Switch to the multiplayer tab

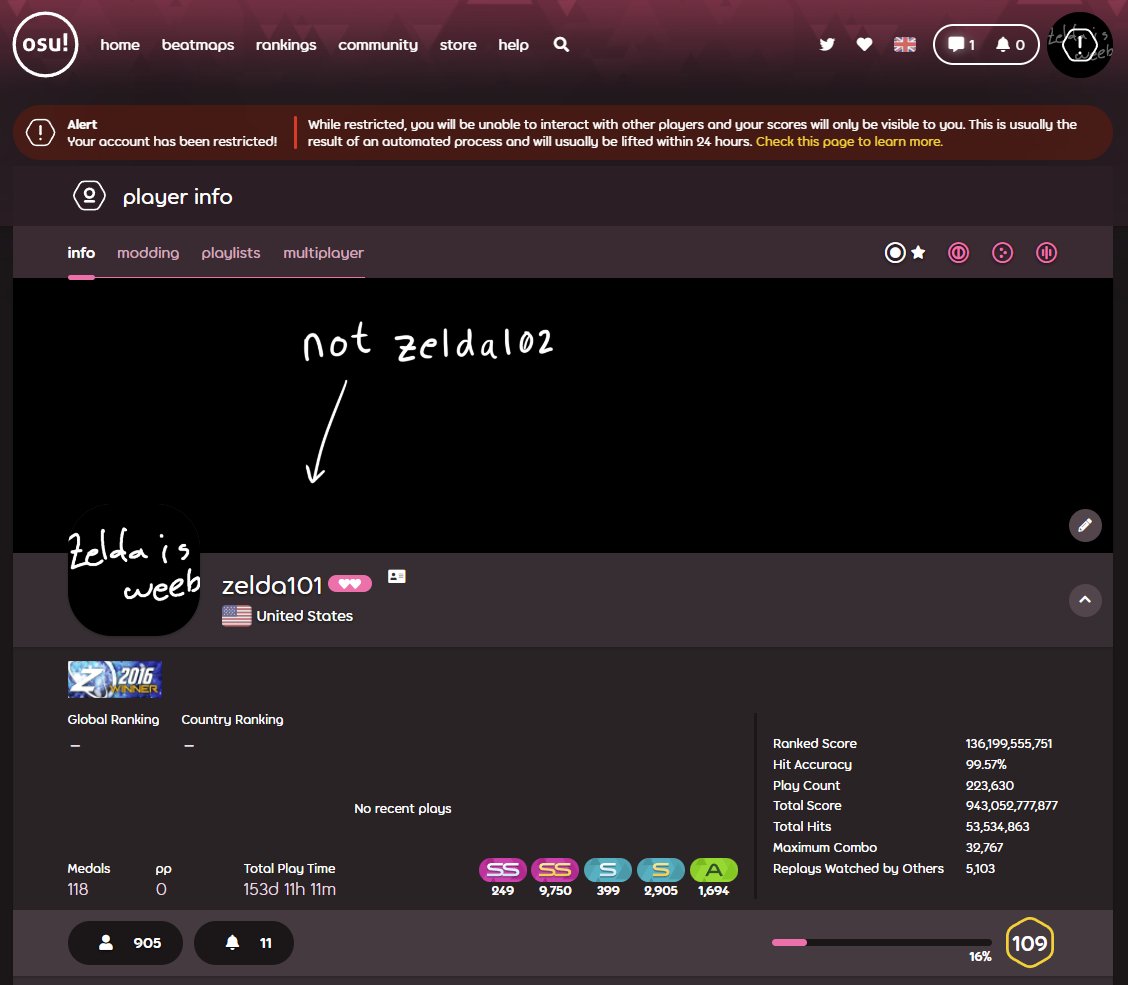coord(324,253)
